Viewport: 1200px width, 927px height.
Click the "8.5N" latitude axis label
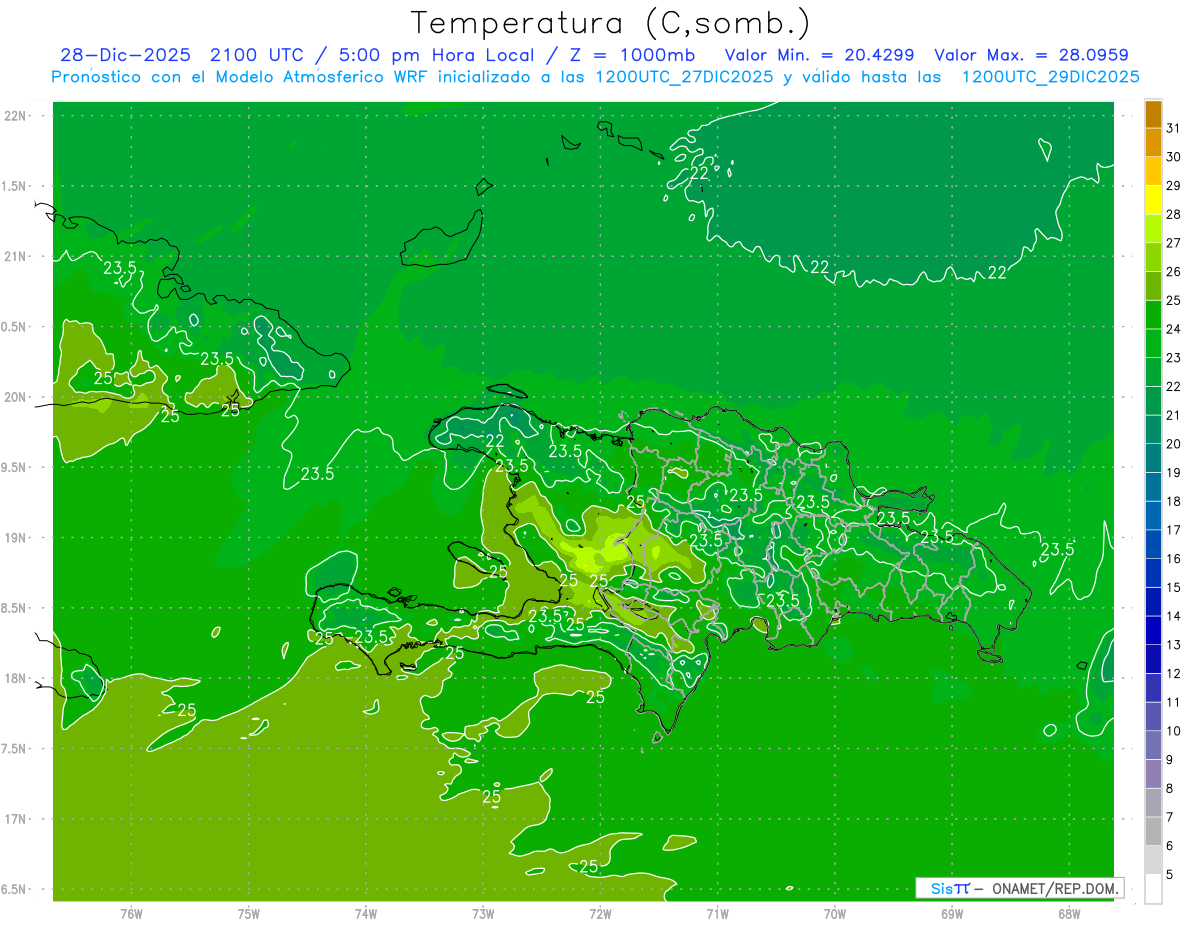pyautogui.click(x=15, y=608)
